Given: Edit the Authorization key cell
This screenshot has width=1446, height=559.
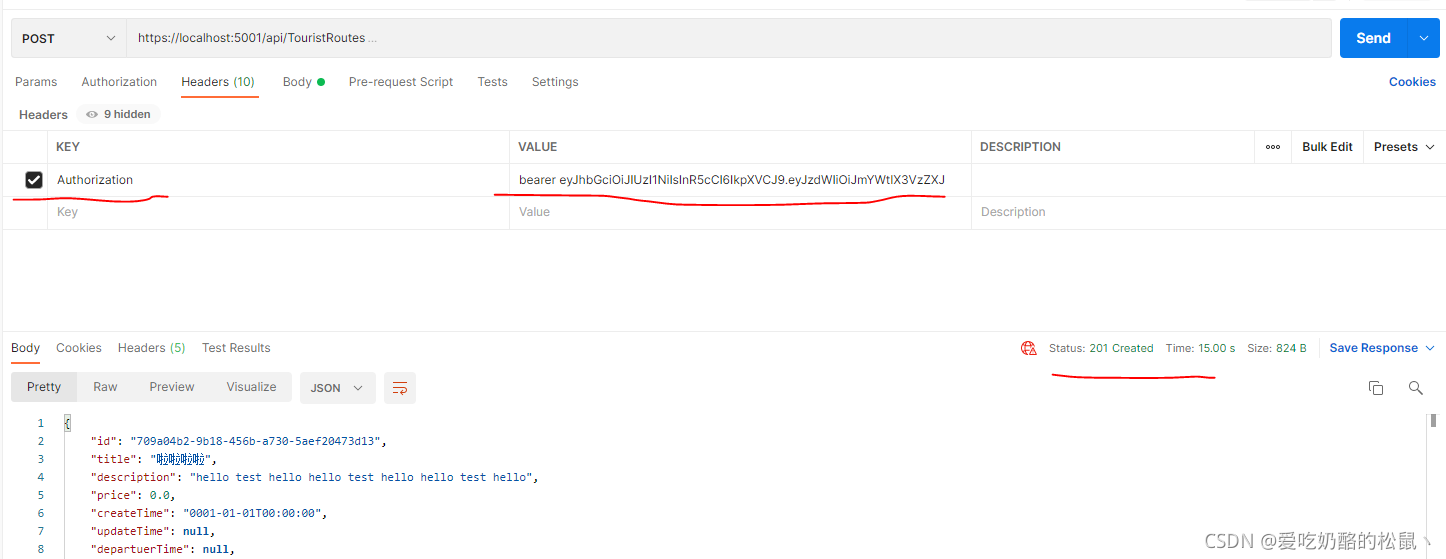Looking at the screenshot, I should [279, 180].
